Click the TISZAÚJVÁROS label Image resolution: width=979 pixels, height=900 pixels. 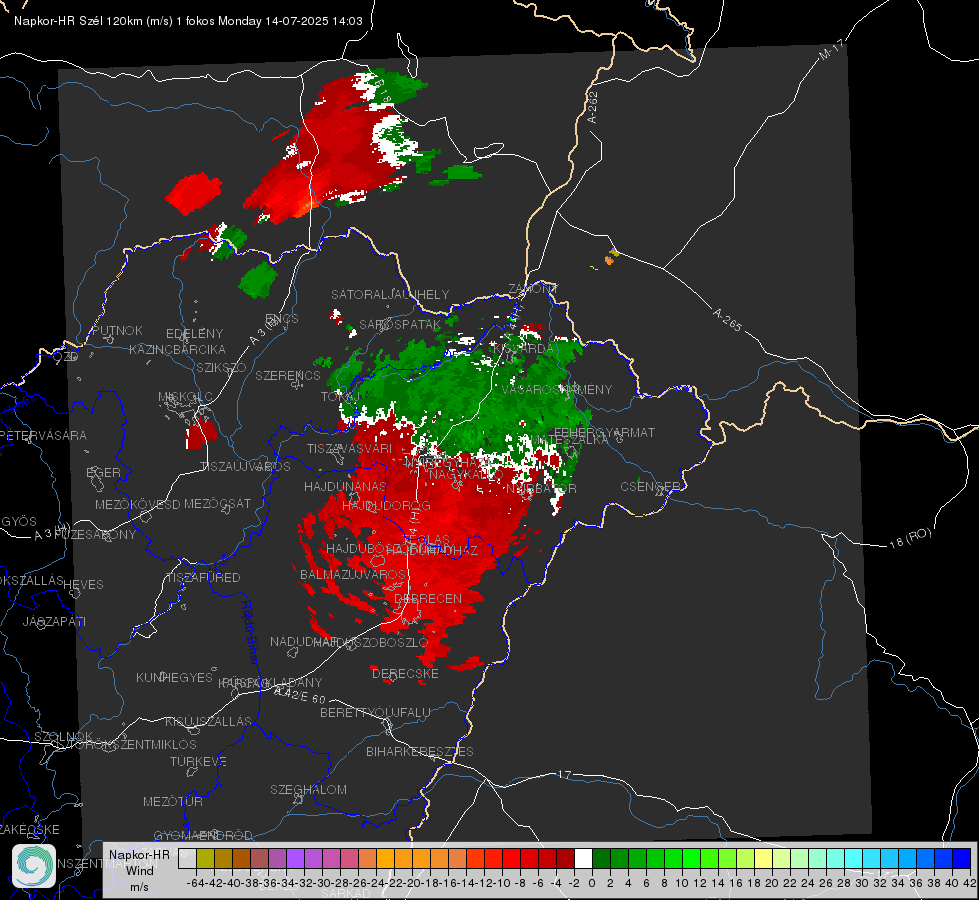click(245, 467)
